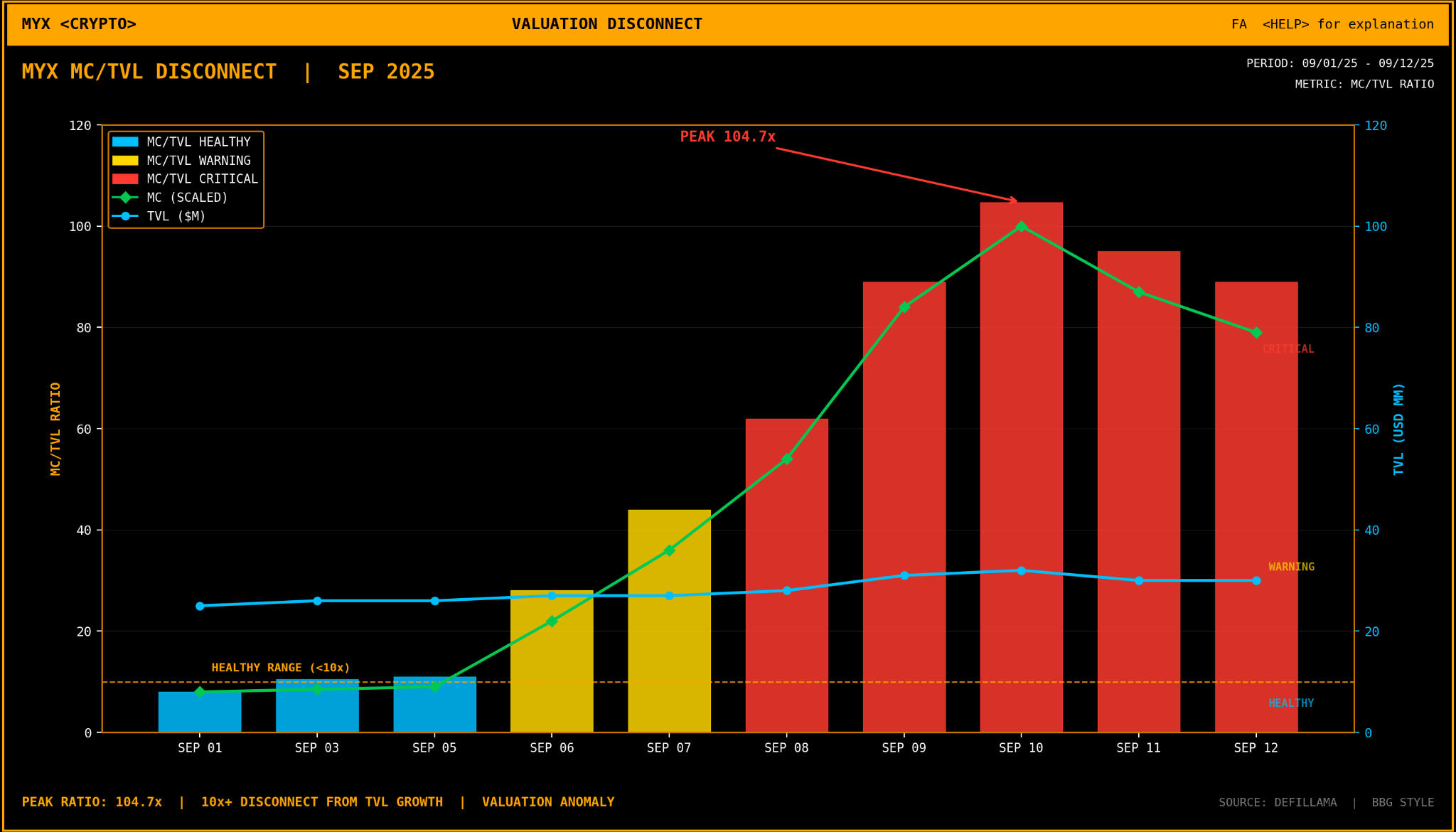This screenshot has width=1456, height=832.
Task: Click the MC/TVL HEALTHY blue legend swatch
Action: click(x=125, y=142)
